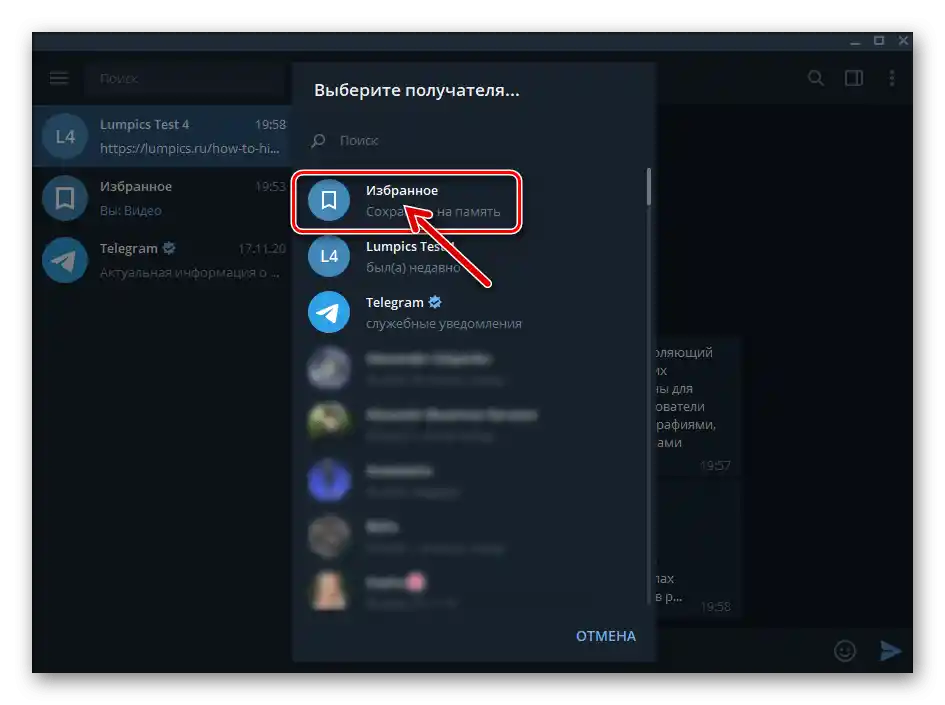Click the search magnifier icon in the top bar
Screen dimensions: 945x705
coord(816,77)
